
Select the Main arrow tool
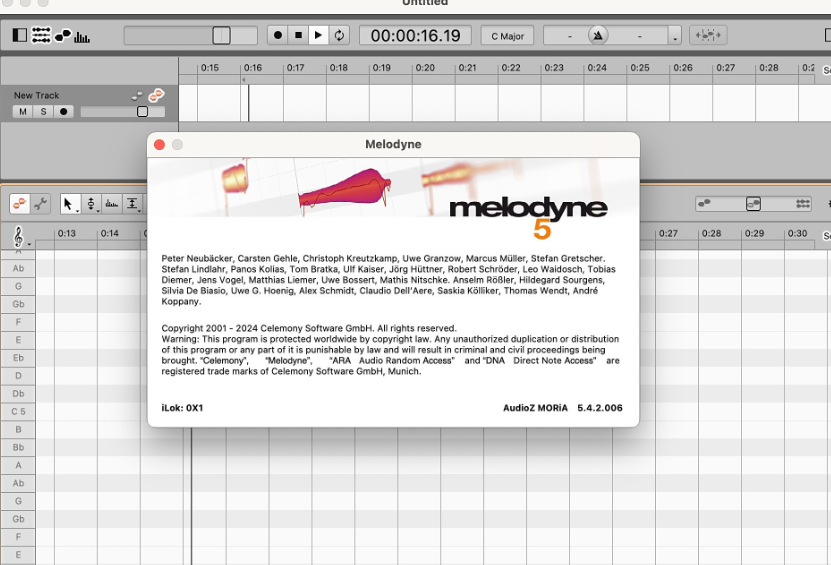pos(68,204)
